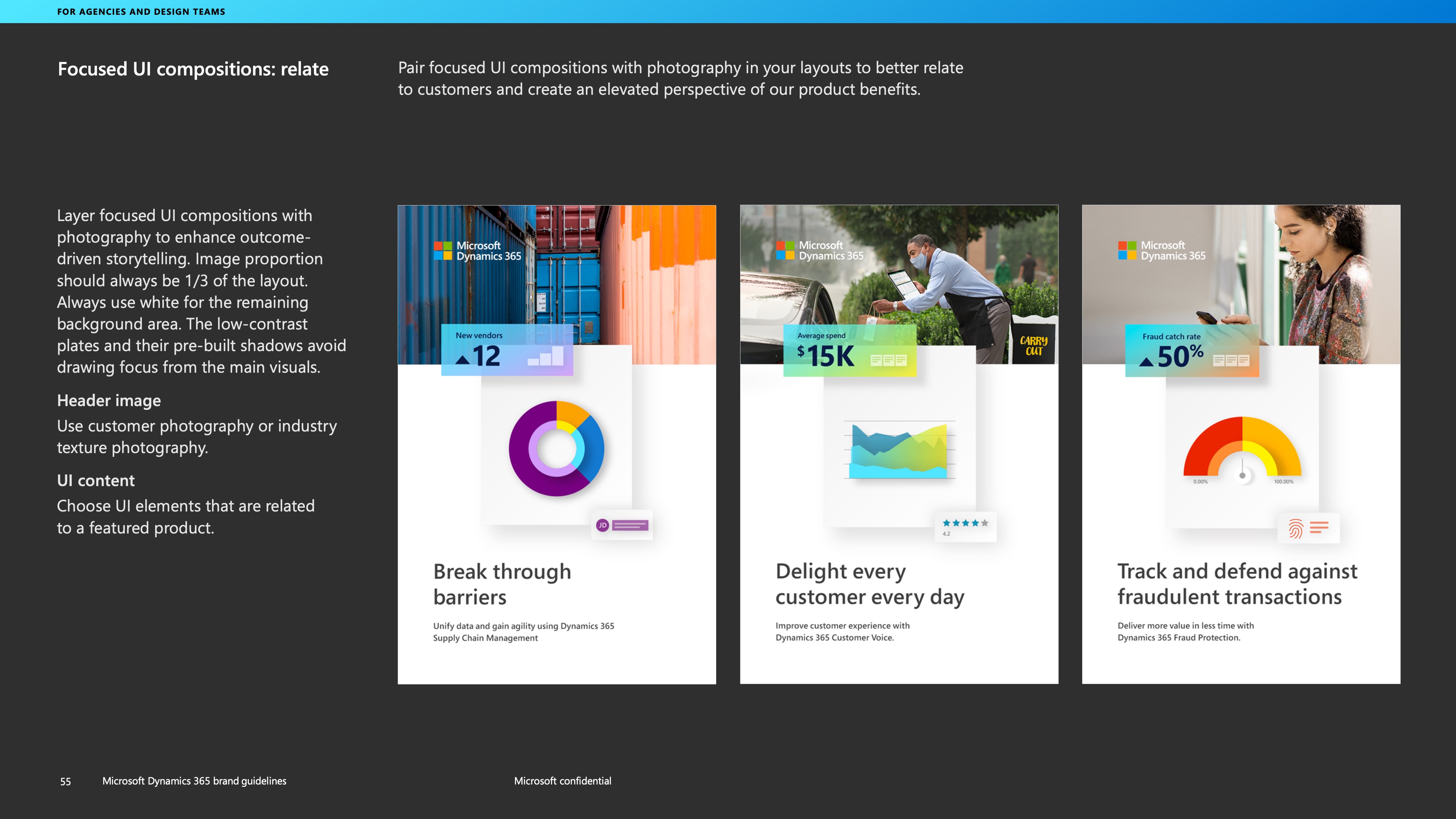Click the list icons in the Fraud catch rate plate

(1231, 361)
